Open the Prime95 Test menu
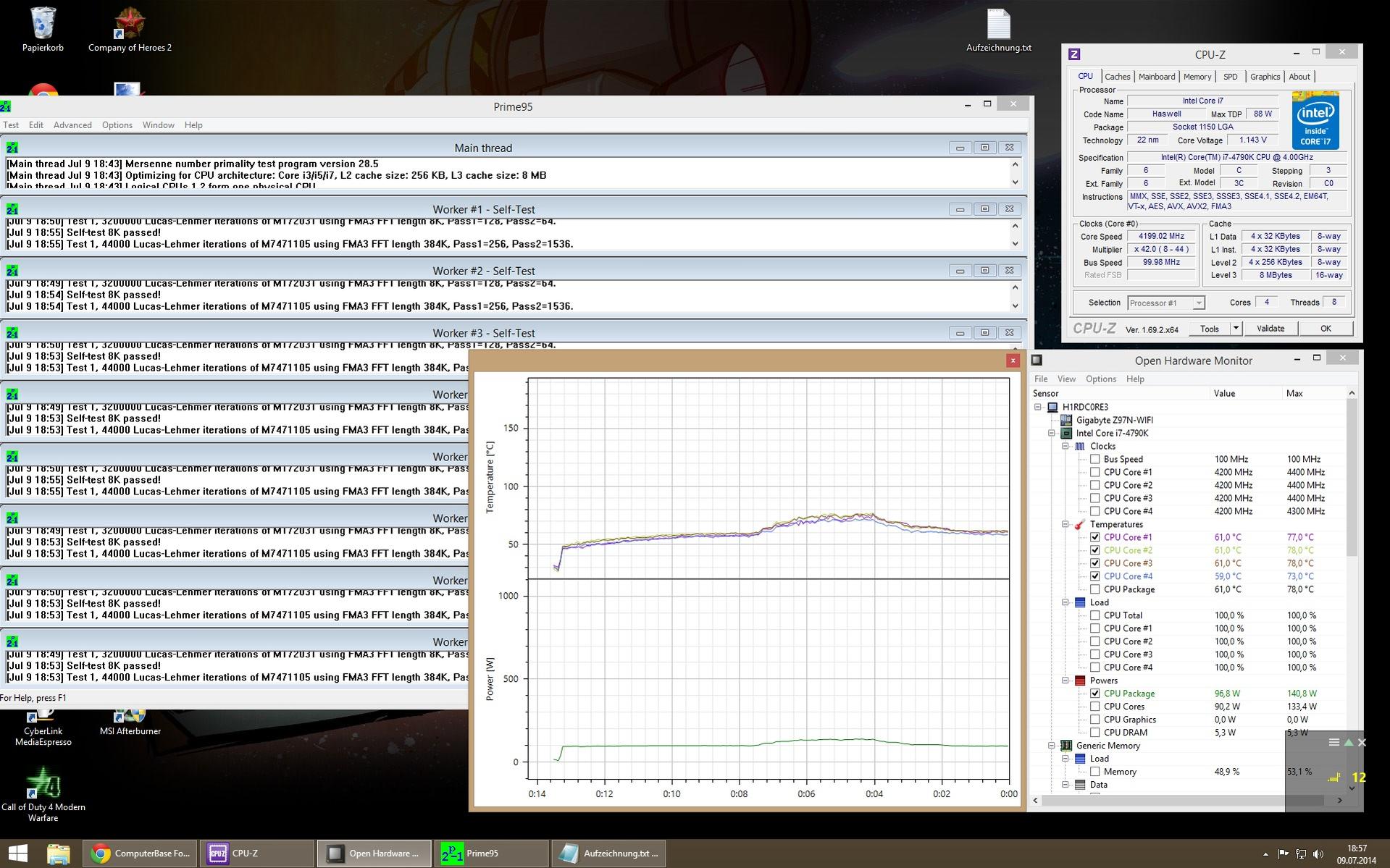This screenshot has width=1390, height=868. tap(11, 125)
